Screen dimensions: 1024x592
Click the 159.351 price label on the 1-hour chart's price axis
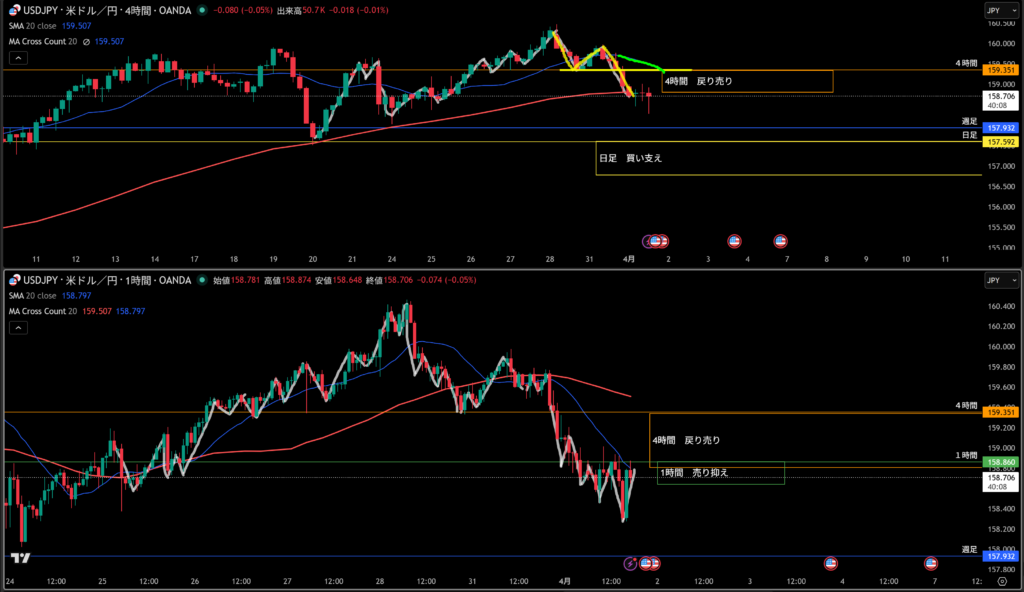[1001, 412]
